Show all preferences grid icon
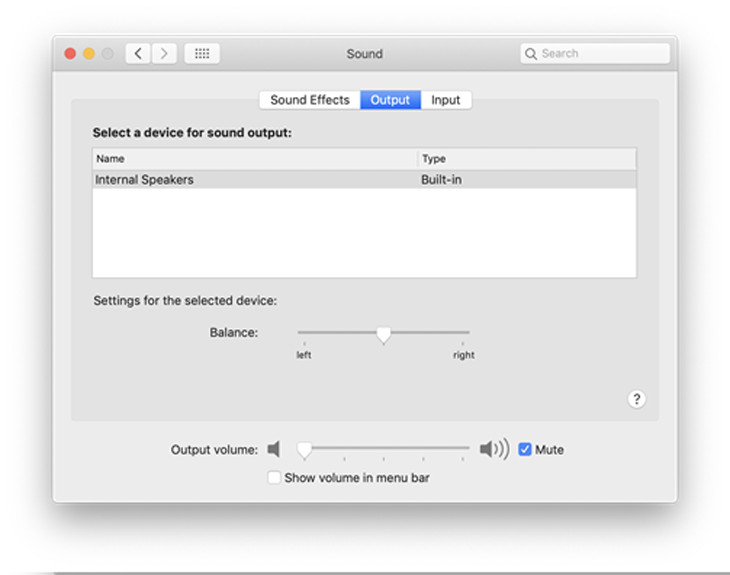Viewport: 730px width, 575px height. point(202,54)
